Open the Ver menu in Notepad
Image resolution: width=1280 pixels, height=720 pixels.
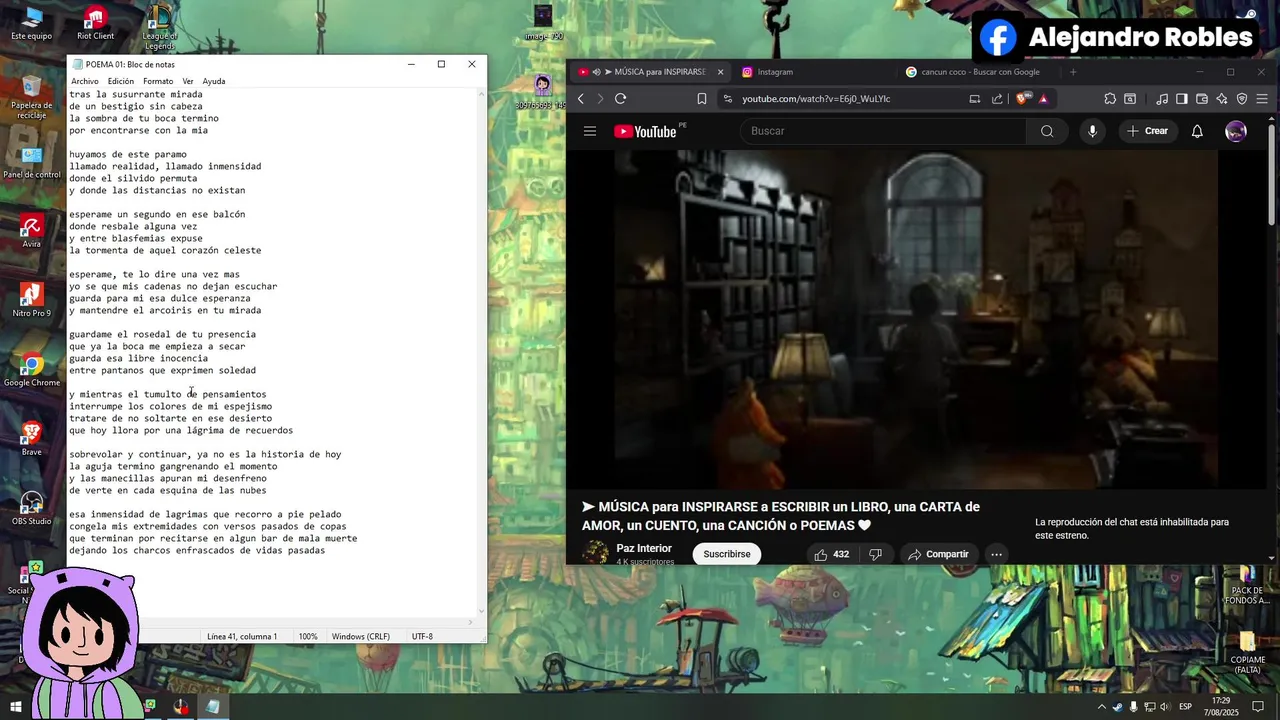click(x=188, y=81)
